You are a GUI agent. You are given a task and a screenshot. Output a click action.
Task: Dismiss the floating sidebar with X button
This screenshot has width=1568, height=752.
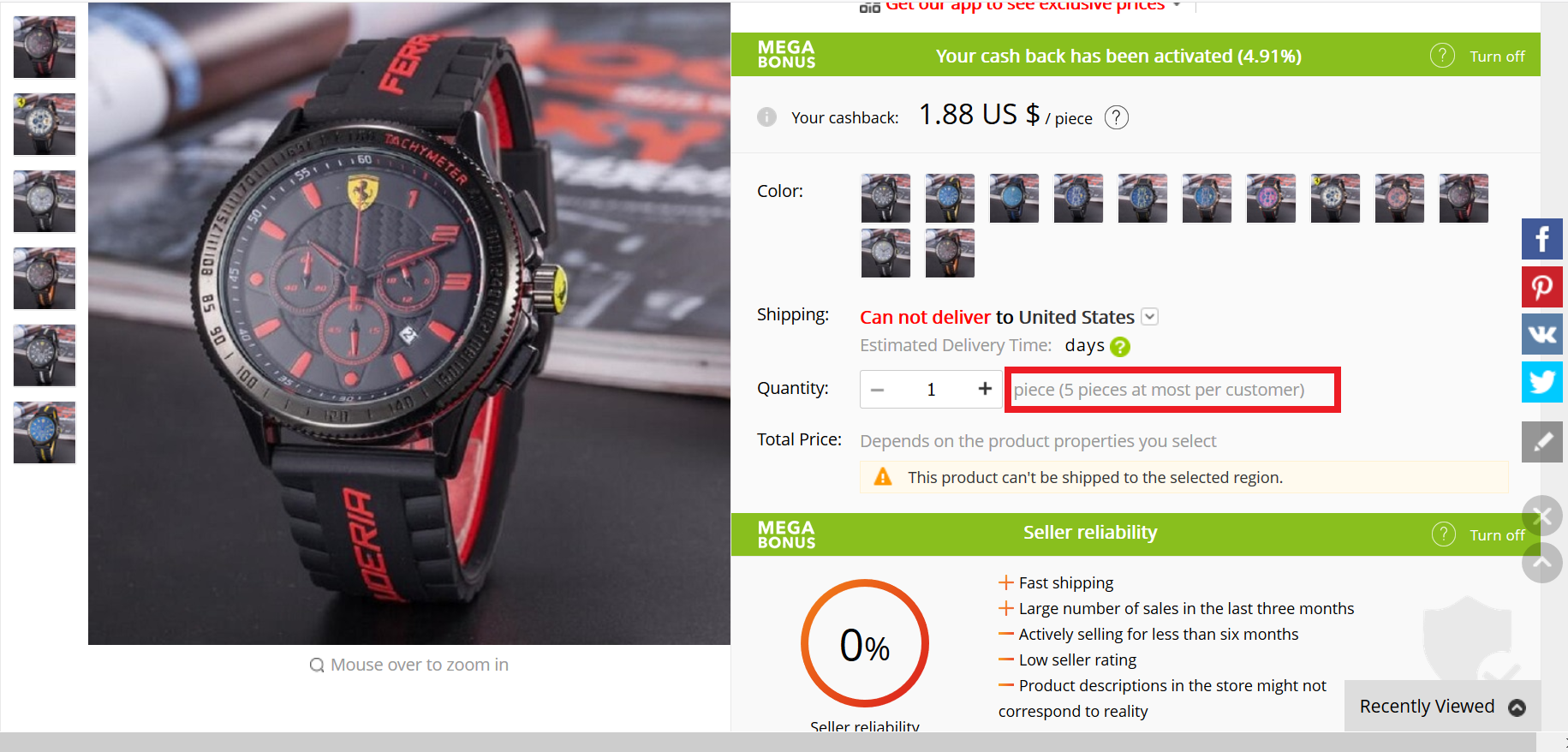click(1541, 516)
